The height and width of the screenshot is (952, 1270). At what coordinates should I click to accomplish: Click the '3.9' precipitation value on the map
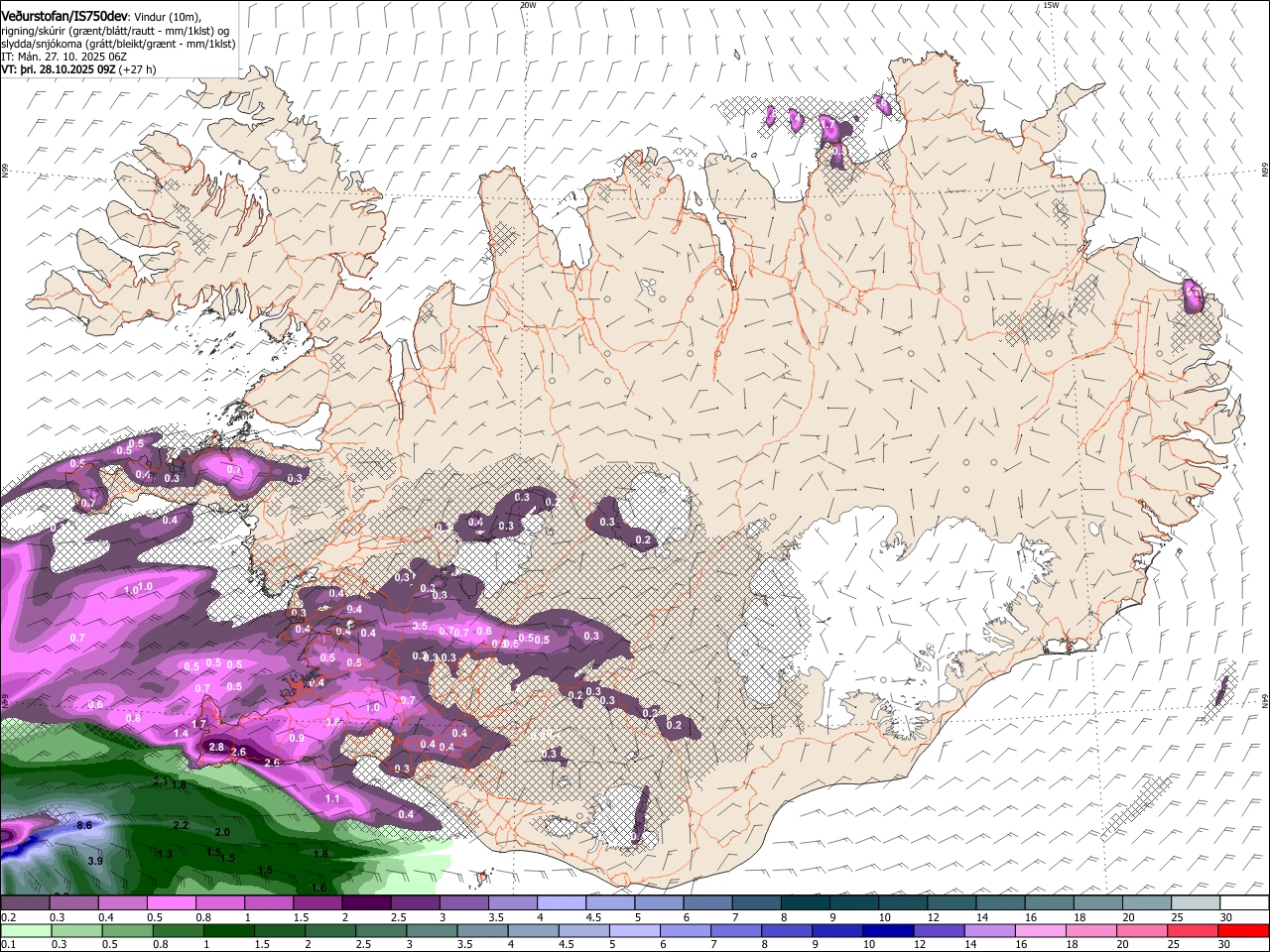click(95, 862)
